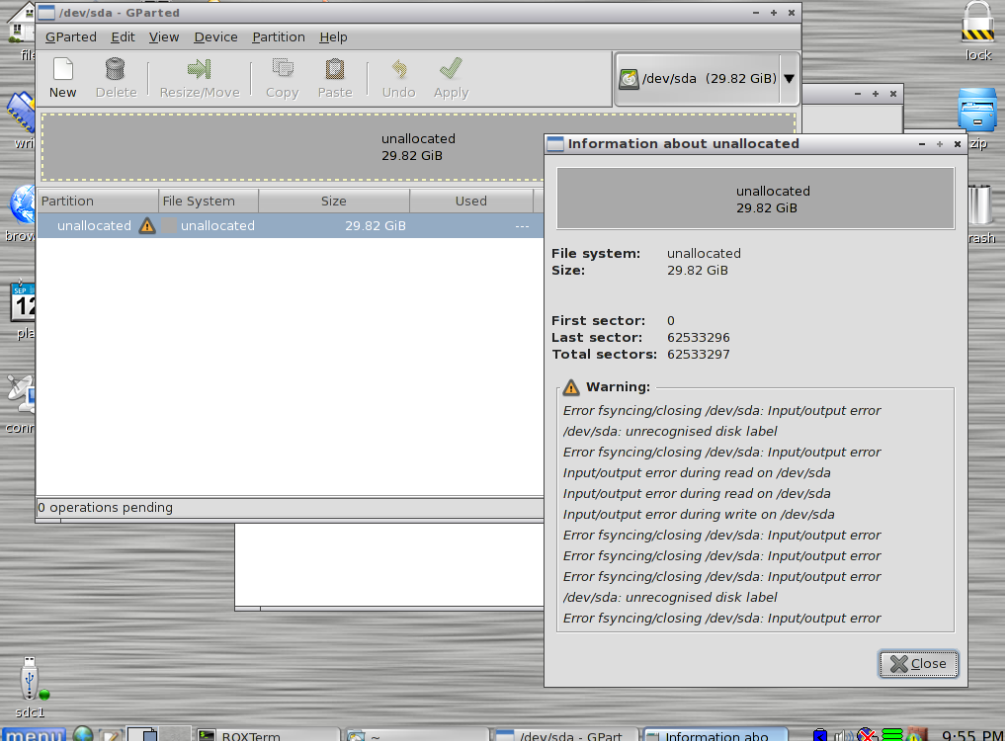Viewport: 1005px width, 741px height.
Task: Open the GParted menu
Action: tap(71, 37)
